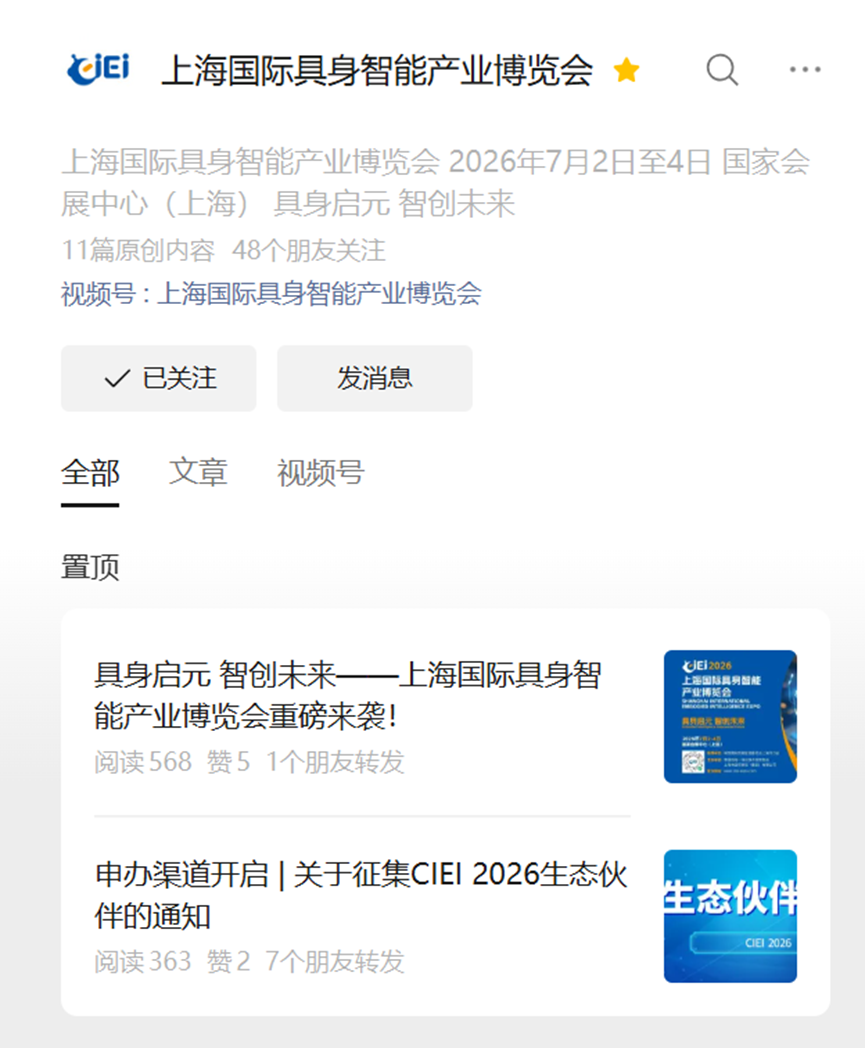The image size is (865, 1048).
Task: Open the three-dot more options menu
Action: 805,70
